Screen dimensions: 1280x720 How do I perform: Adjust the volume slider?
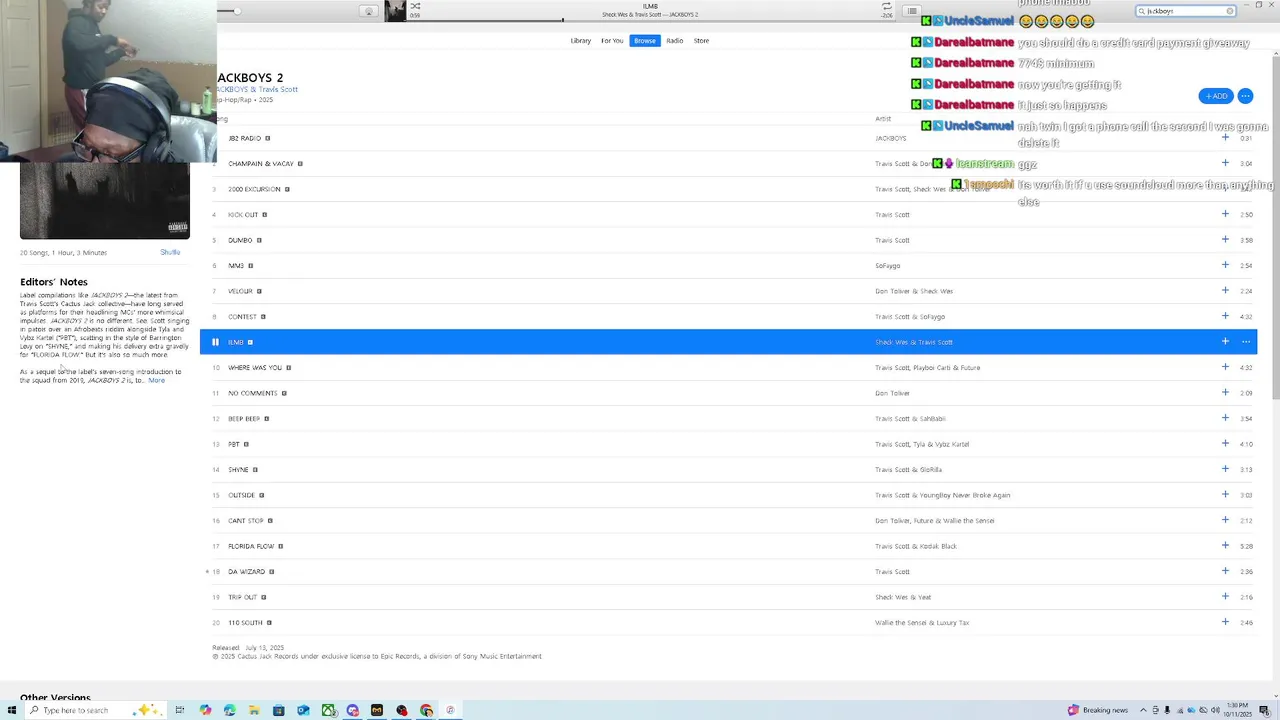click(x=235, y=11)
